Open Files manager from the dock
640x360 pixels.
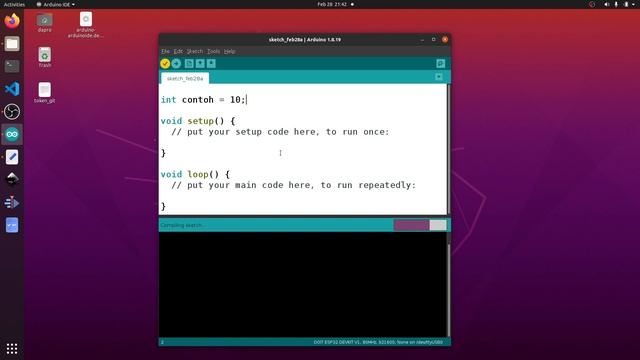click(12, 44)
